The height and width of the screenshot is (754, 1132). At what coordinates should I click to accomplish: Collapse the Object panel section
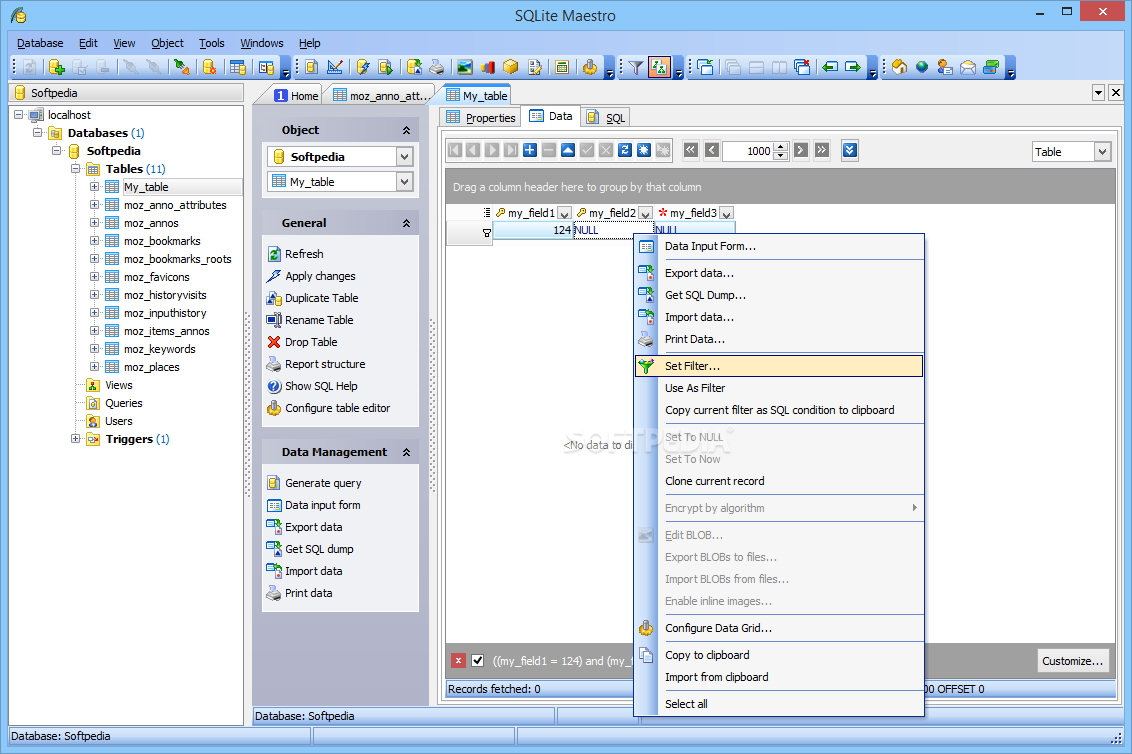[406, 131]
